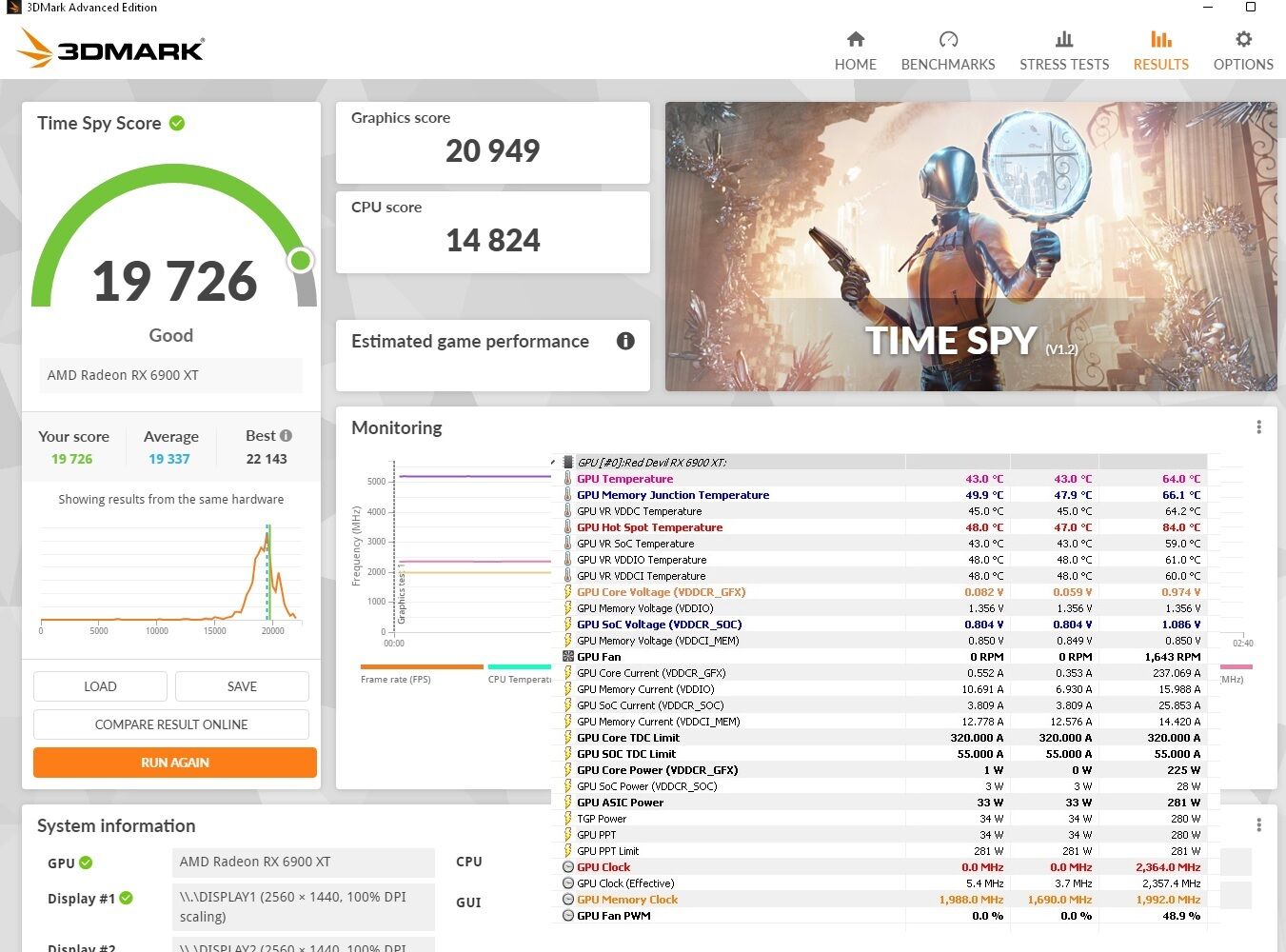
Task: Click the GPU Memory Clock gauge icon
Action: 568,900
